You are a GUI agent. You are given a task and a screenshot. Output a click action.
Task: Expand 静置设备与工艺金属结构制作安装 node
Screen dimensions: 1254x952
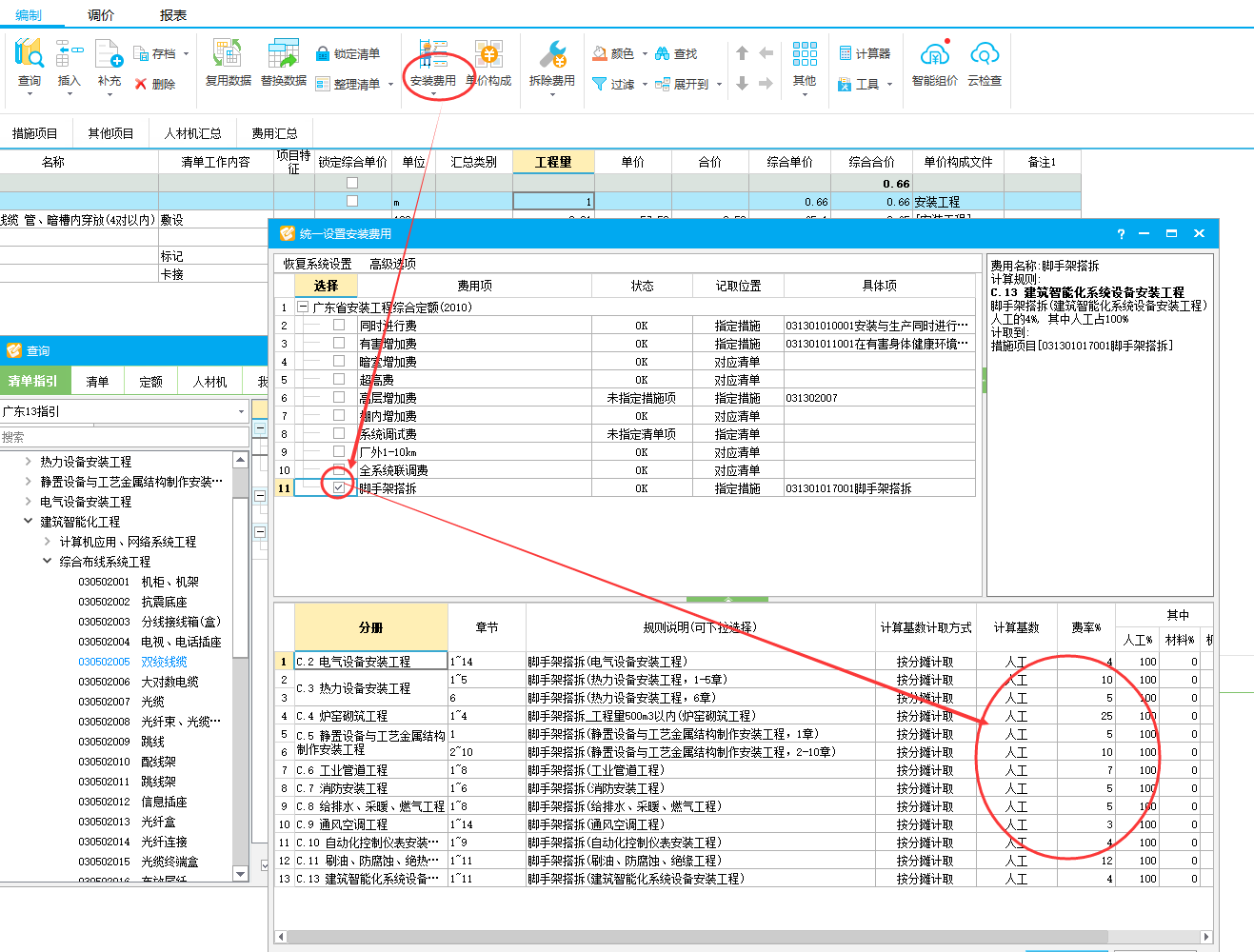pyautogui.click(x=29, y=481)
